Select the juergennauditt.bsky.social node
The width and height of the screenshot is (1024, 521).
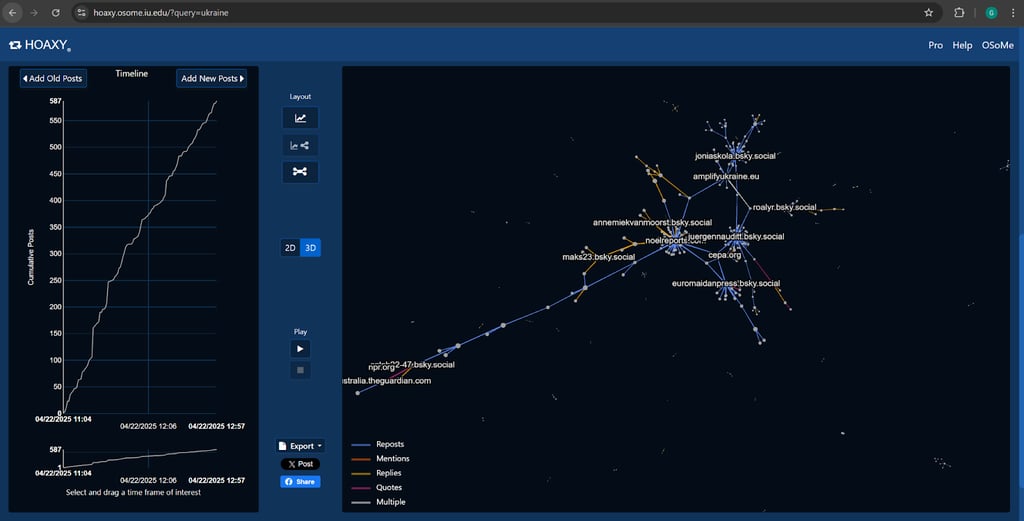[736, 236]
